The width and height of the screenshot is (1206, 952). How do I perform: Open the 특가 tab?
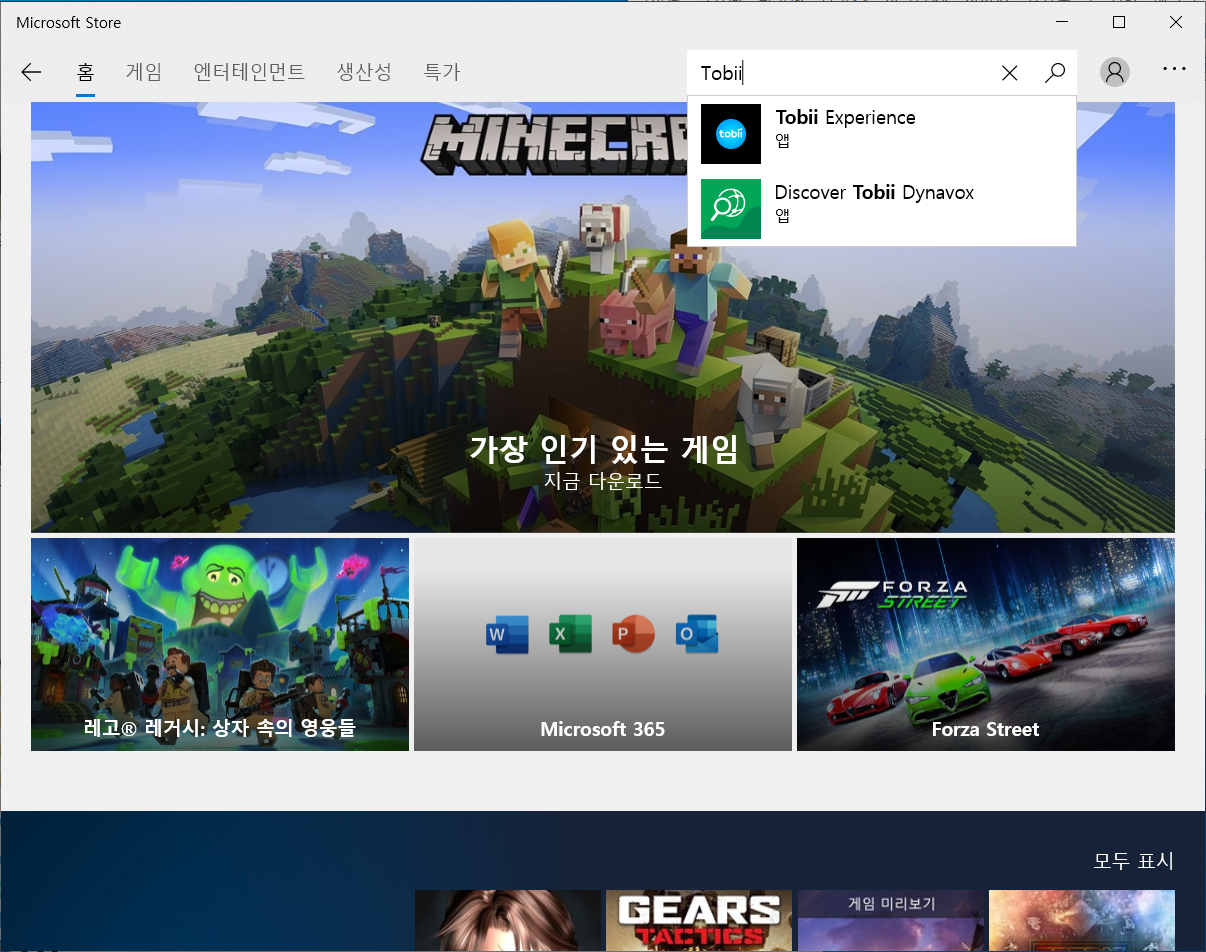(x=442, y=72)
